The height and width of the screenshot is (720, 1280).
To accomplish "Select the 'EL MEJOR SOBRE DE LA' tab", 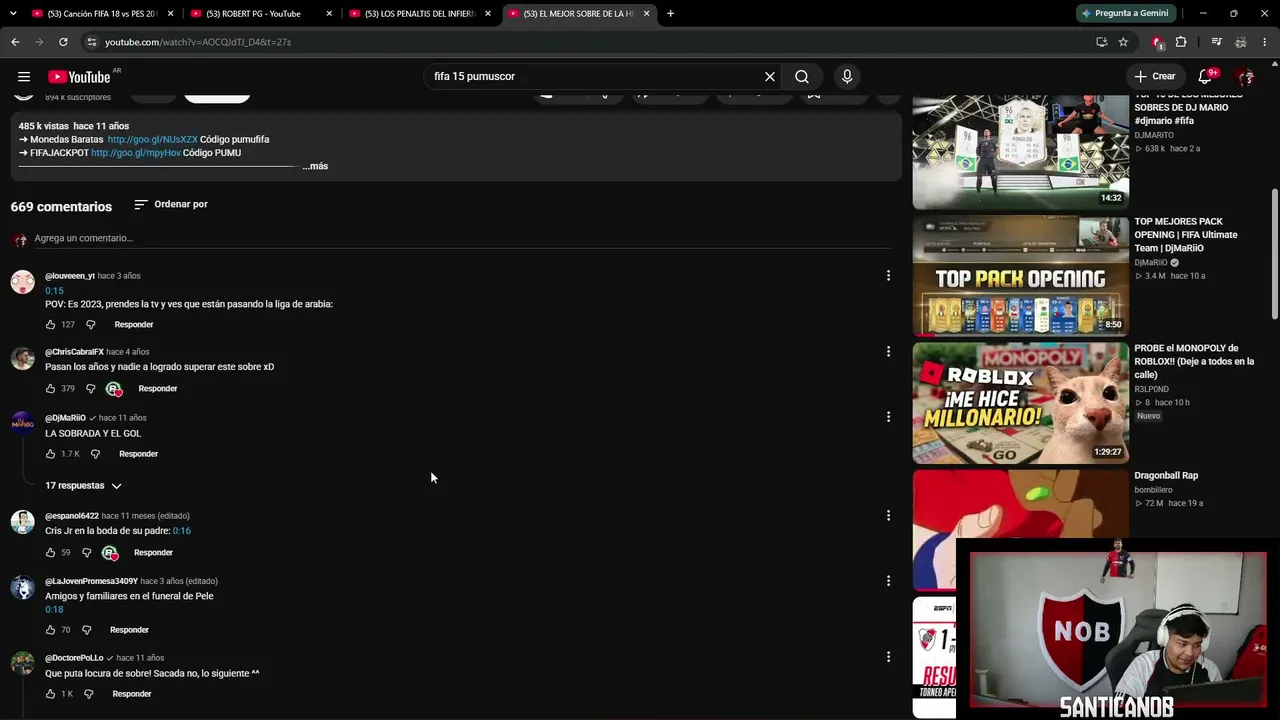I will (x=579, y=14).
